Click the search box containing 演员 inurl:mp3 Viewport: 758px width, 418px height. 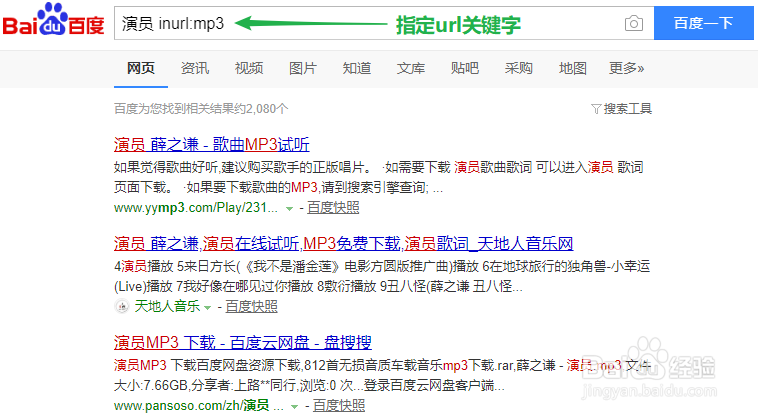[x=384, y=23]
